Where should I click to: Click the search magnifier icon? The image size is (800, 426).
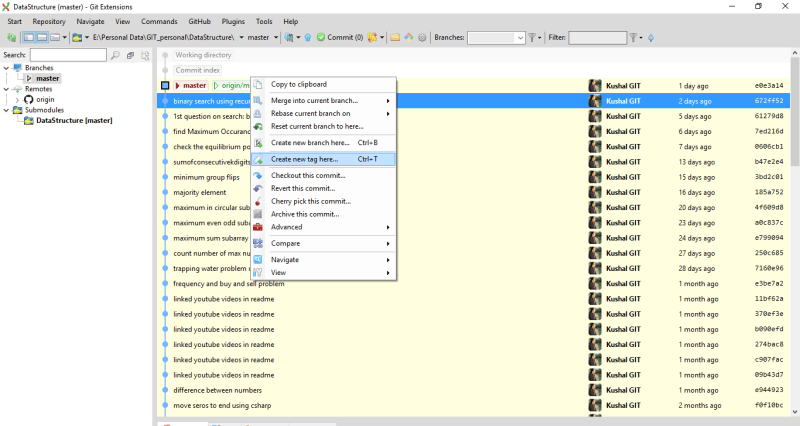[115, 55]
